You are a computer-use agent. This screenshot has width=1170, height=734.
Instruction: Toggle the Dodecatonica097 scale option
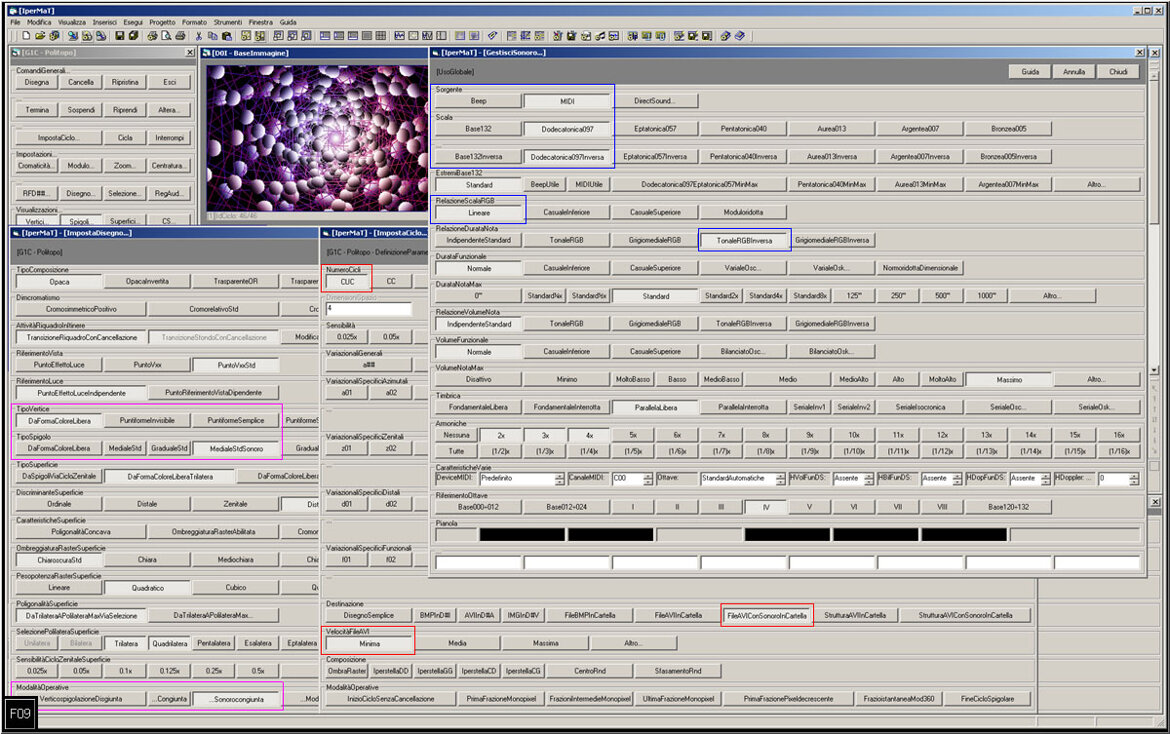[567, 129]
